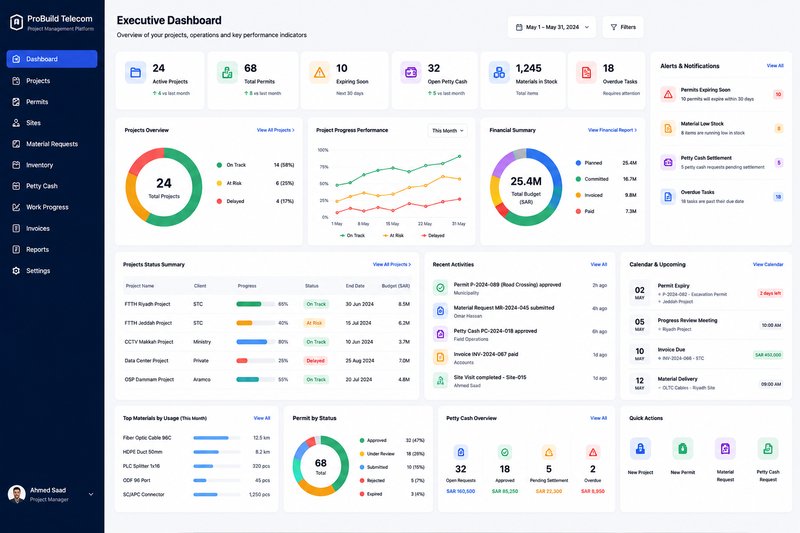
Task: Click the Inventory sidebar icon
Action: point(16,165)
